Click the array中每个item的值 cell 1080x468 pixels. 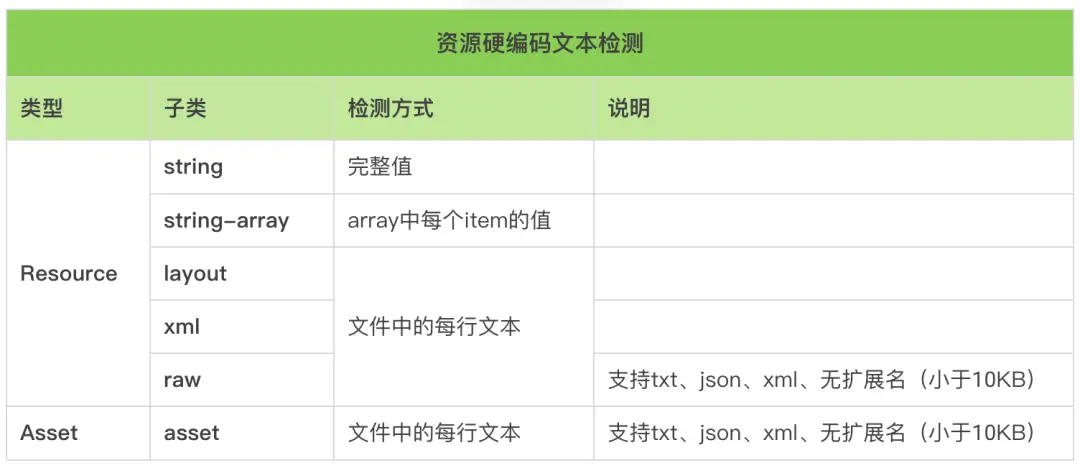click(449, 221)
